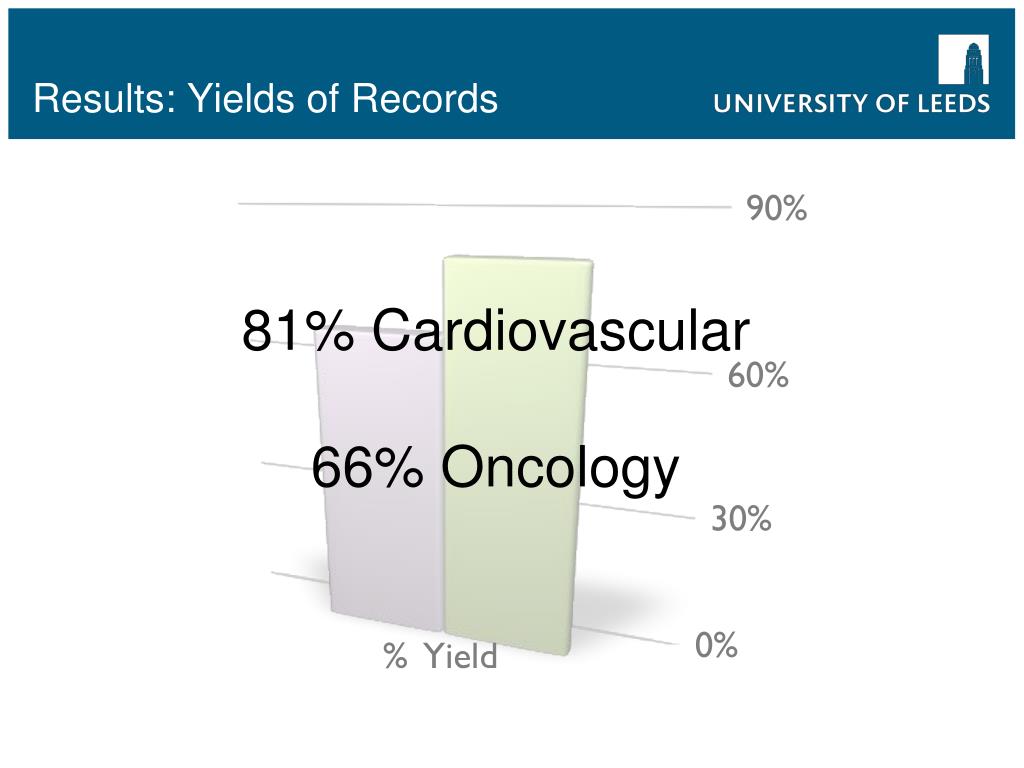Click the word 'Records' in the title

(424, 99)
